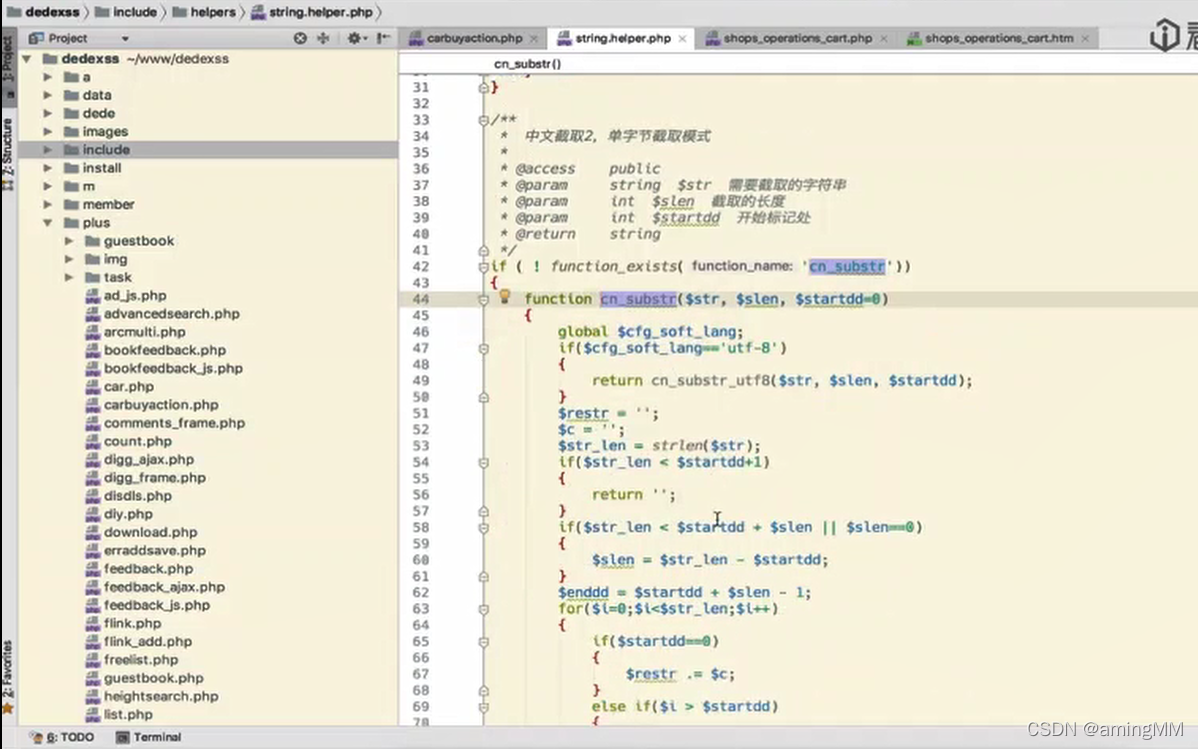
Task: Click line number 58 in the gutter
Action: 420,527
